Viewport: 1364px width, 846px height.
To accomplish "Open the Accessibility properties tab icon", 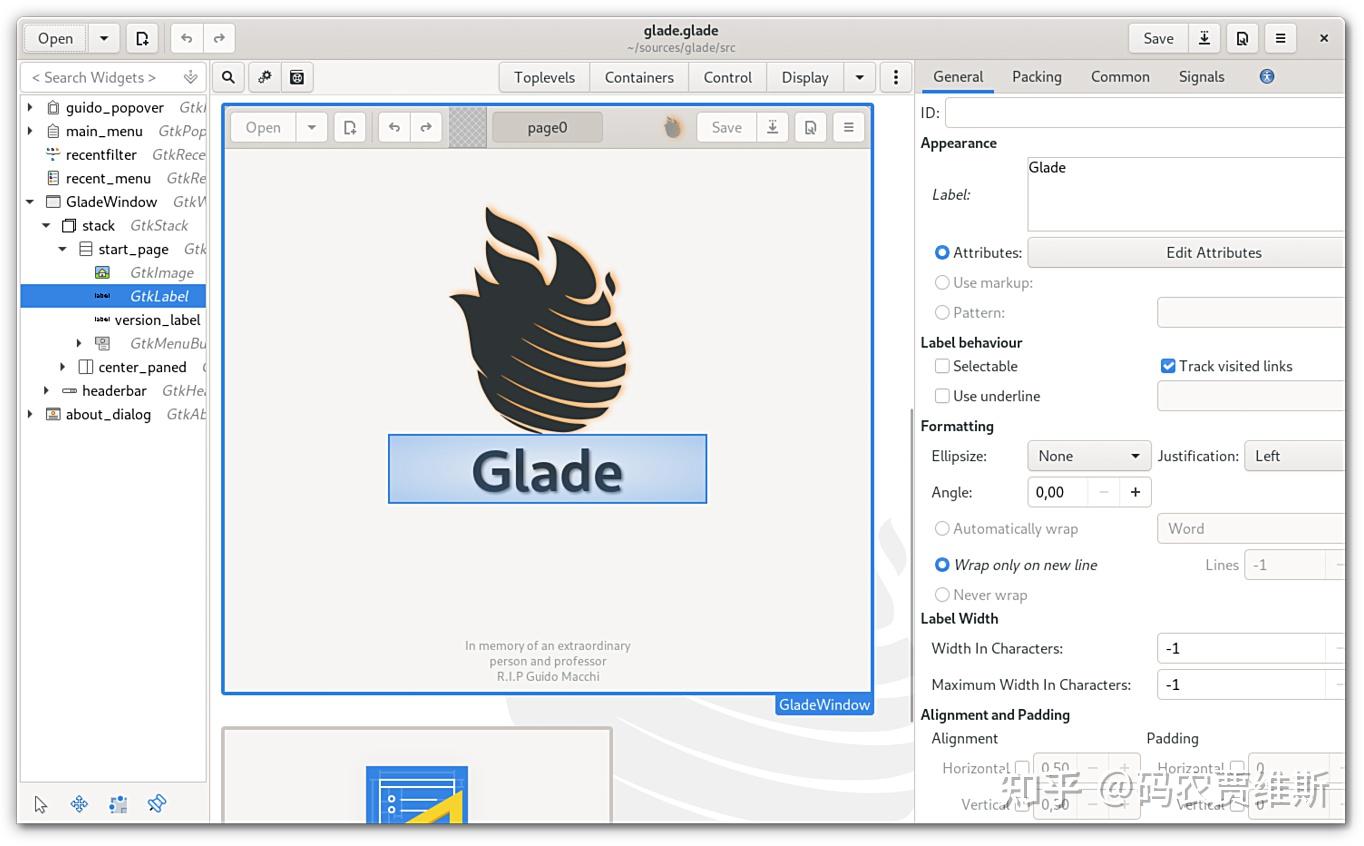I will click(1267, 76).
